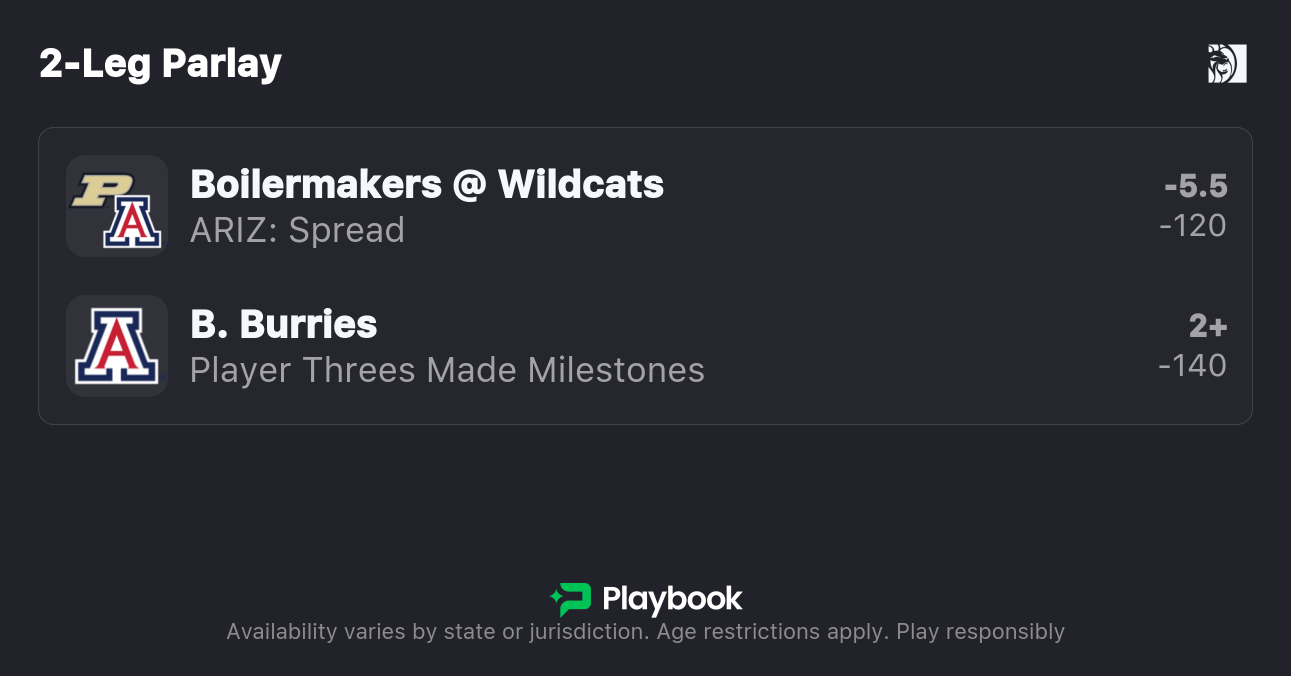The image size is (1291, 676).
Task: Select the 2+ milestone value
Action: point(1207,326)
